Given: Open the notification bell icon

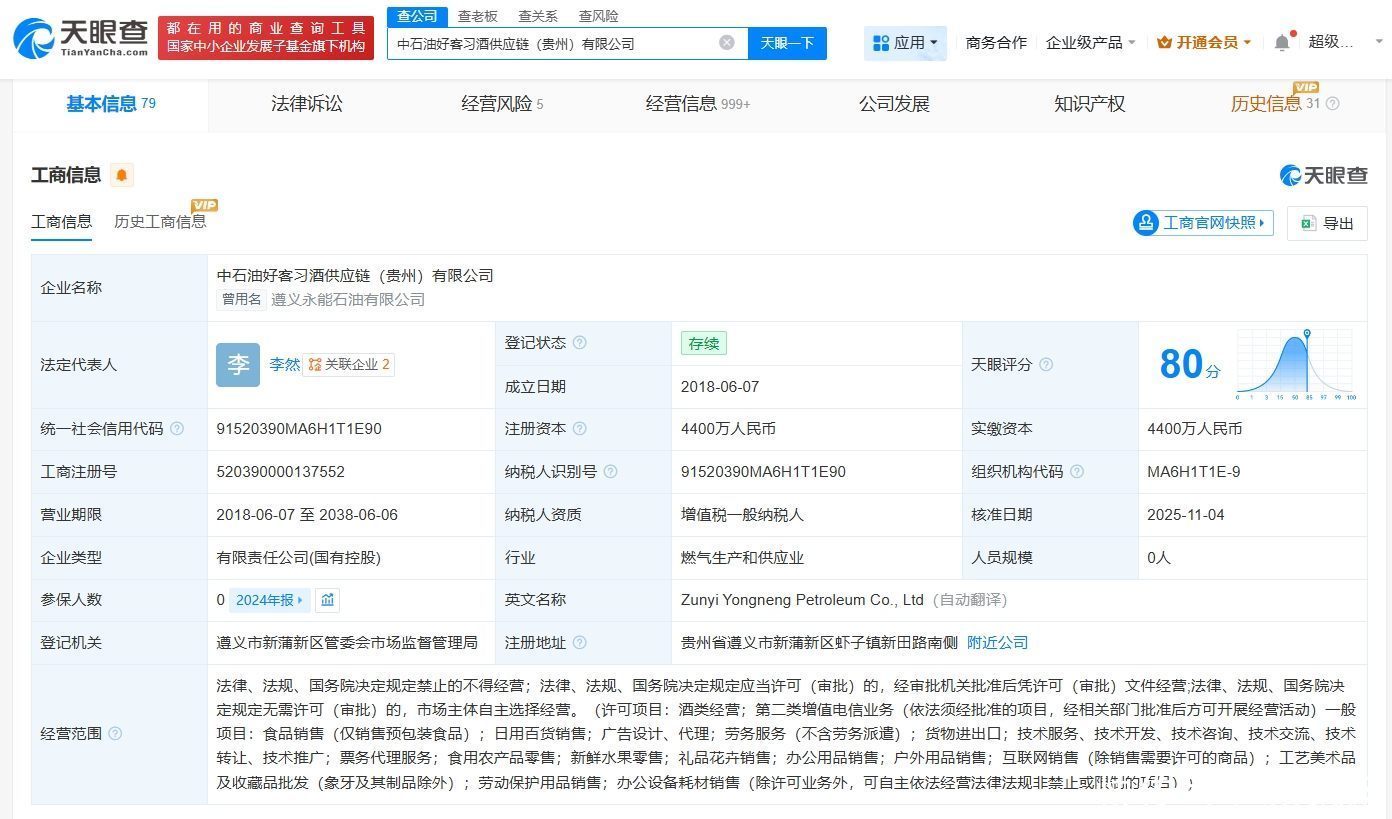Looking at the screenshot, I should point(1282,43).
